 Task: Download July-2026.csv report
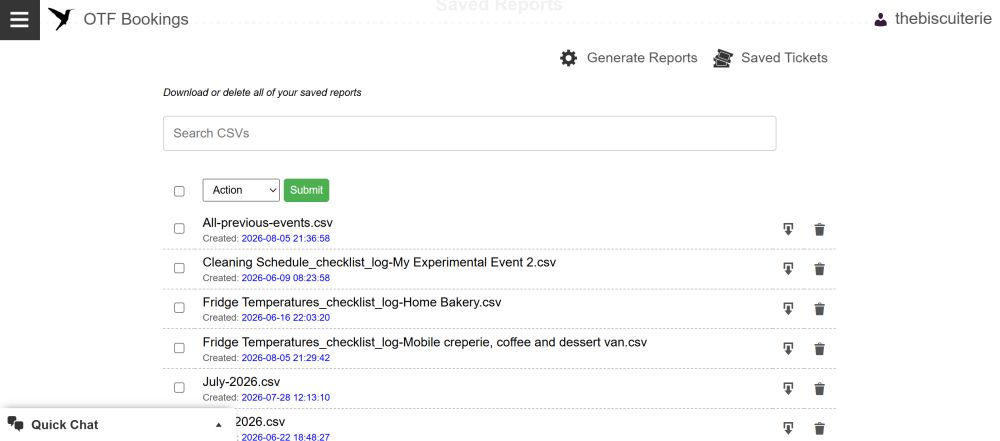788,389
